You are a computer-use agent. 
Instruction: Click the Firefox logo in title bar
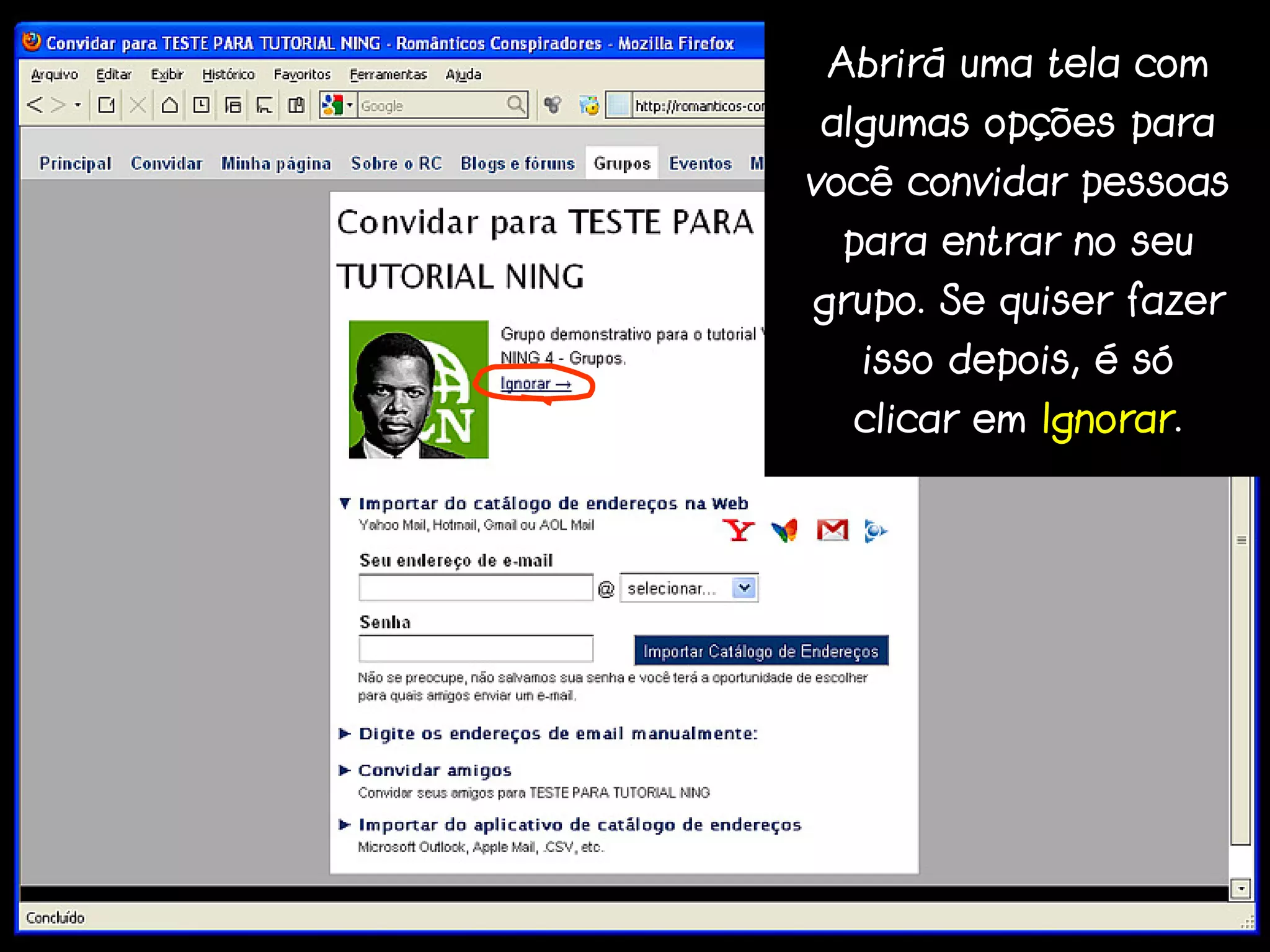pos(32,42)
